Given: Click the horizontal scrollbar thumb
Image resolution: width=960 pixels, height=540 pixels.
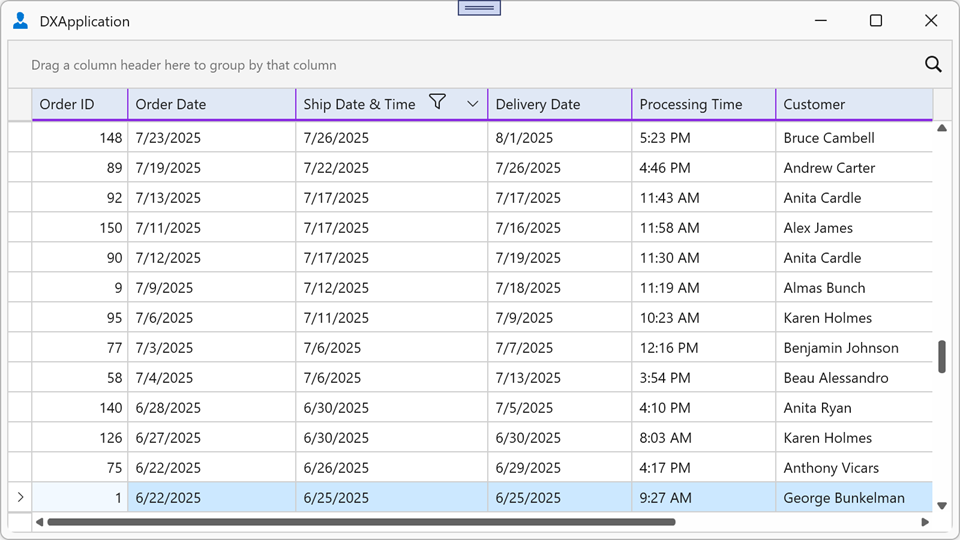Looking at the screenshot, I should (x=361, y=522).
